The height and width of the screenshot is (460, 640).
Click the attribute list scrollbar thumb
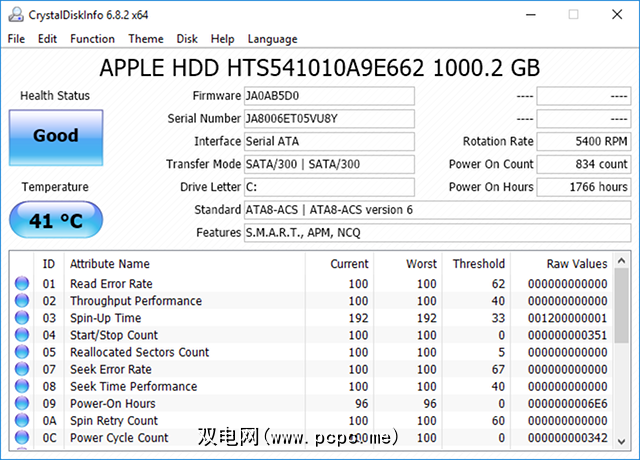coord(622,306)
